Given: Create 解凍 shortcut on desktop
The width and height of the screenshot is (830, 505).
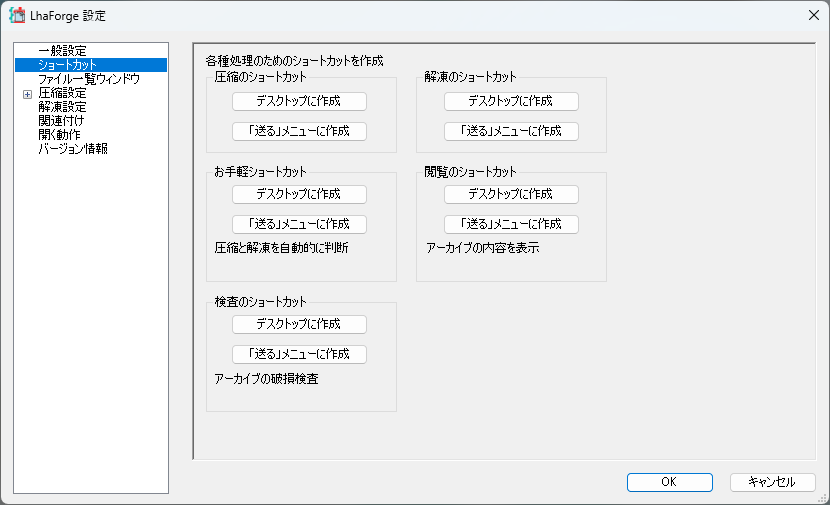Looking at the screenshot, I should 511,101.
